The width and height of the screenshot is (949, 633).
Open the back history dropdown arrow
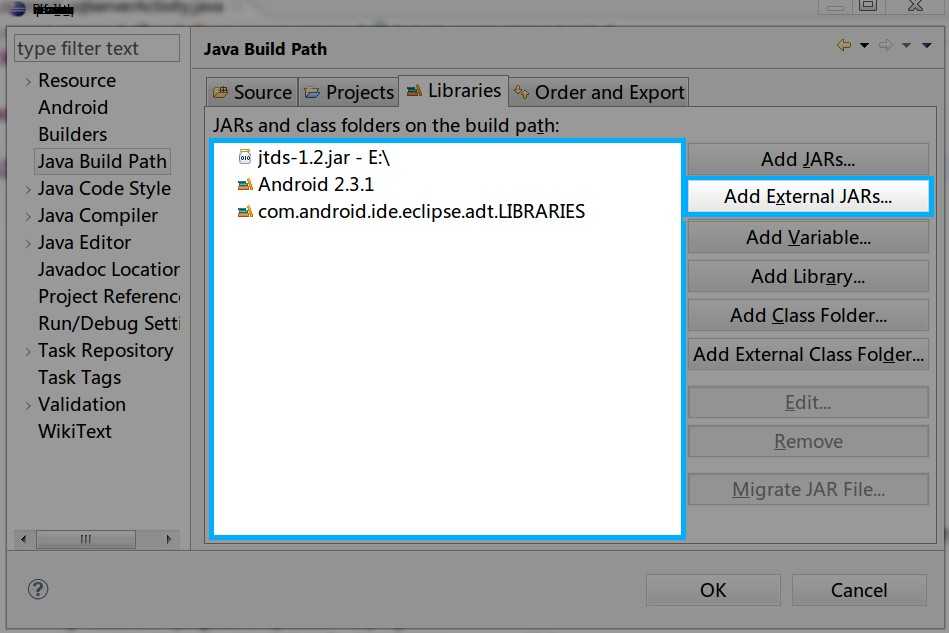(x=864, y=45)
